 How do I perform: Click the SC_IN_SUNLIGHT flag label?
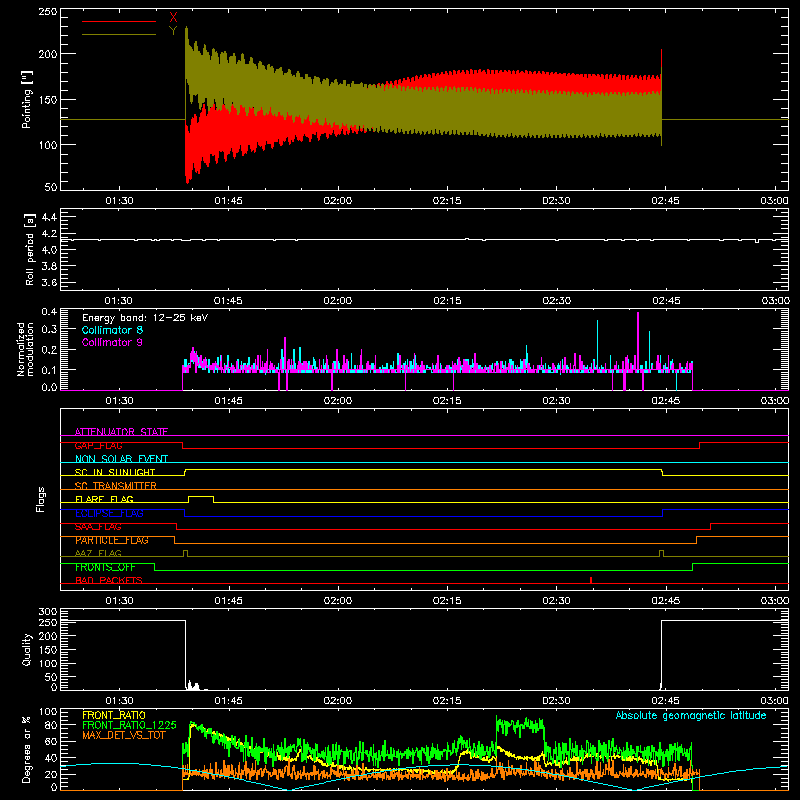tap(115, 472)
